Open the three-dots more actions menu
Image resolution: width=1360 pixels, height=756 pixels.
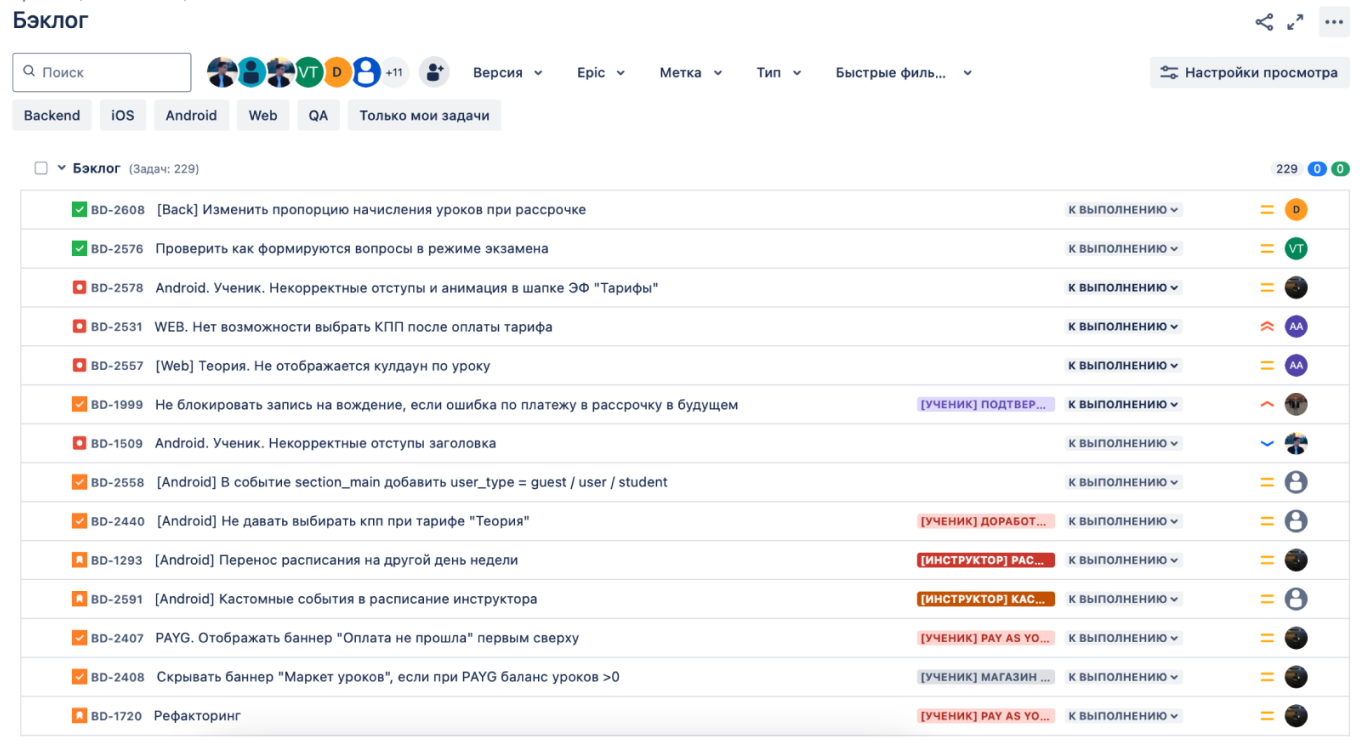1334,22
